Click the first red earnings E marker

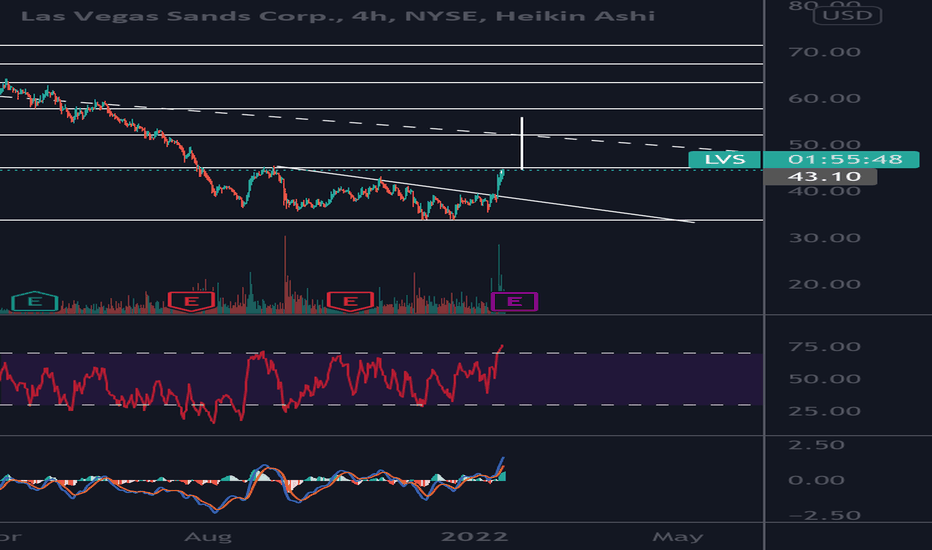[x=191, y=301]
